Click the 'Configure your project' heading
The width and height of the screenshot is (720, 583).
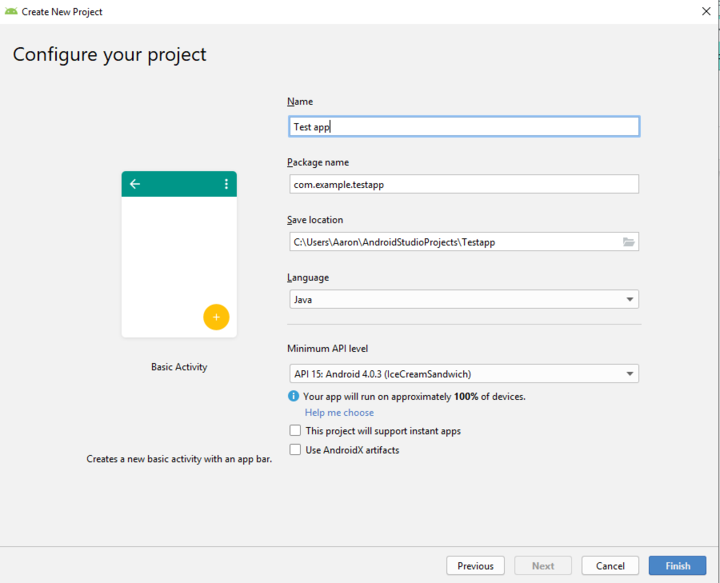(110, 55)
